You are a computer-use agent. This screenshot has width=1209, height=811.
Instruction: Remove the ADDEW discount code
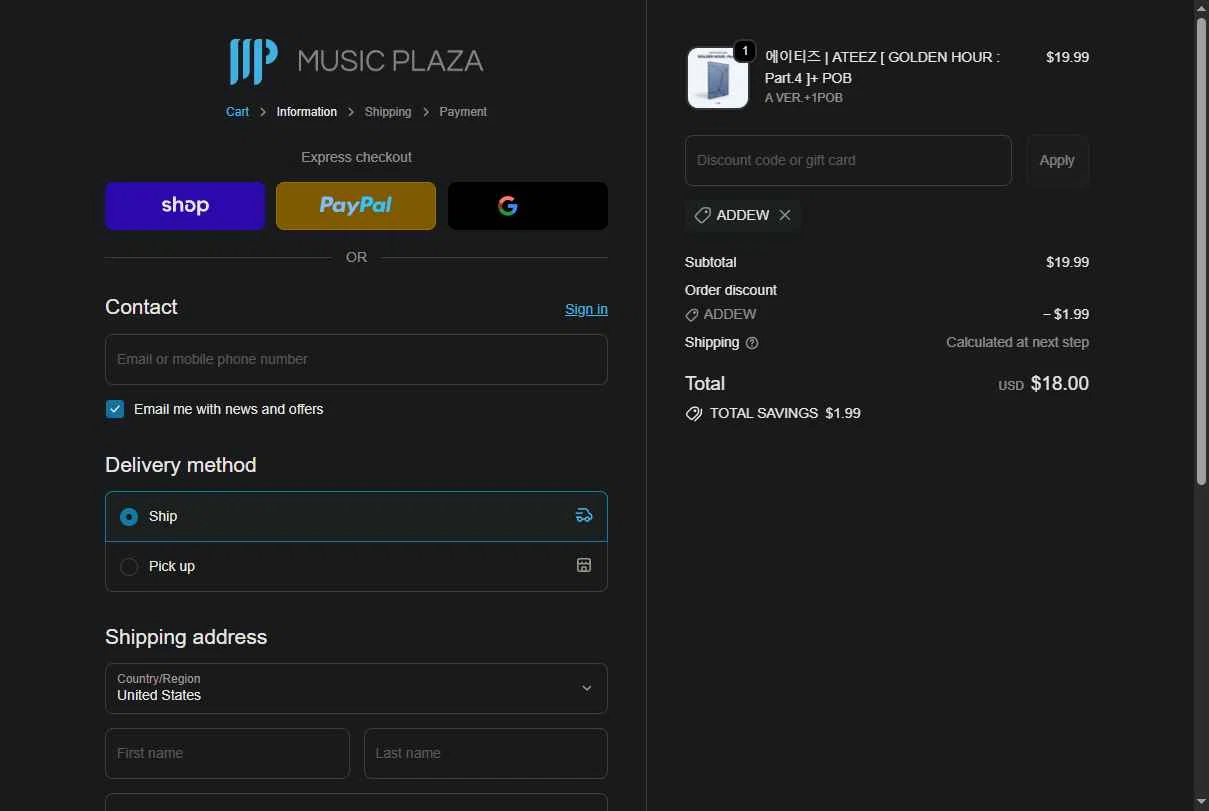pos(785,215)
